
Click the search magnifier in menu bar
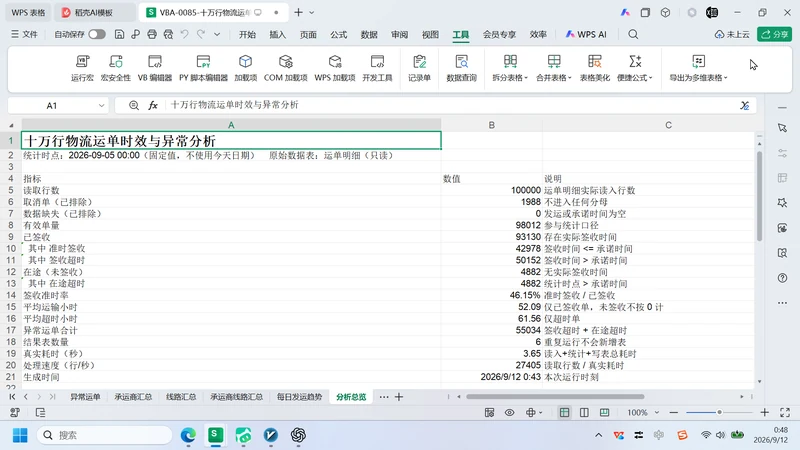point(633,34)
